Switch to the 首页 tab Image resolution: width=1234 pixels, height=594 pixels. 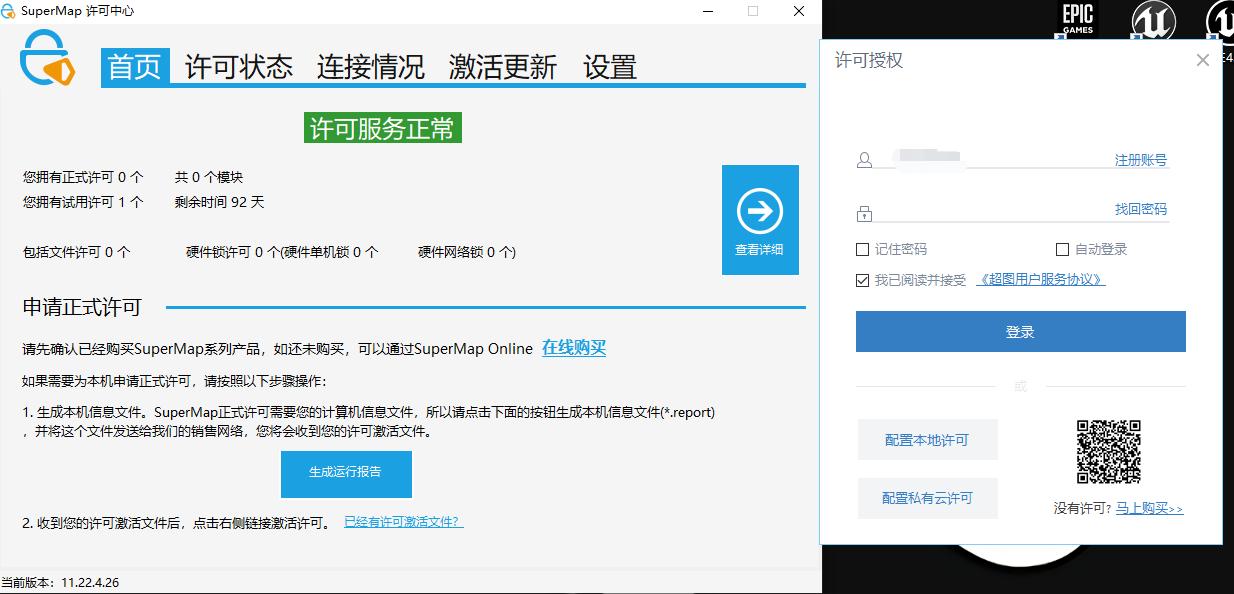click(x=135, y=67)
